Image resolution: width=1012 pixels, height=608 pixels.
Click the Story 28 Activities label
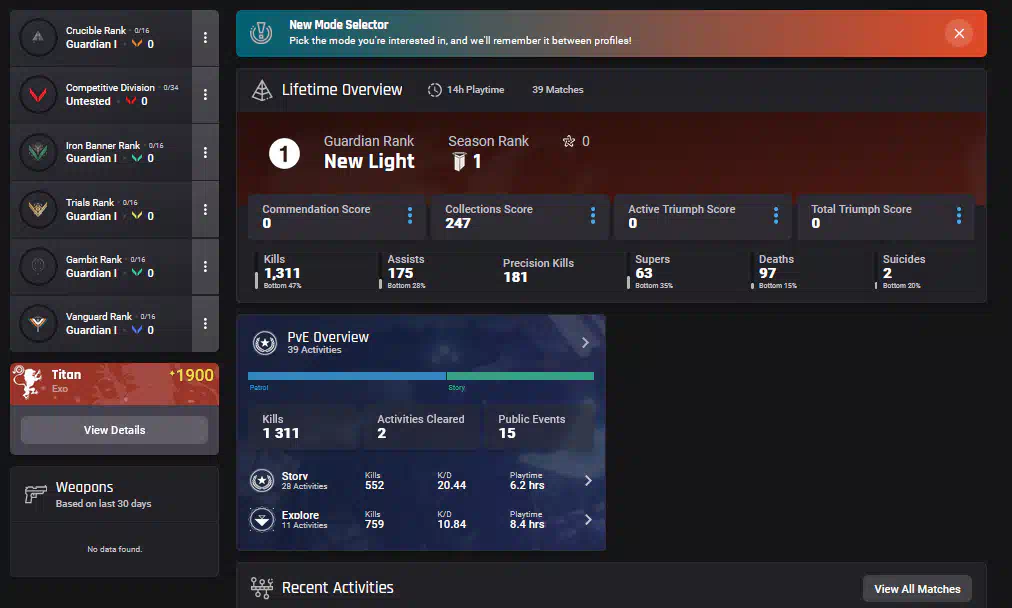[304, 487]
